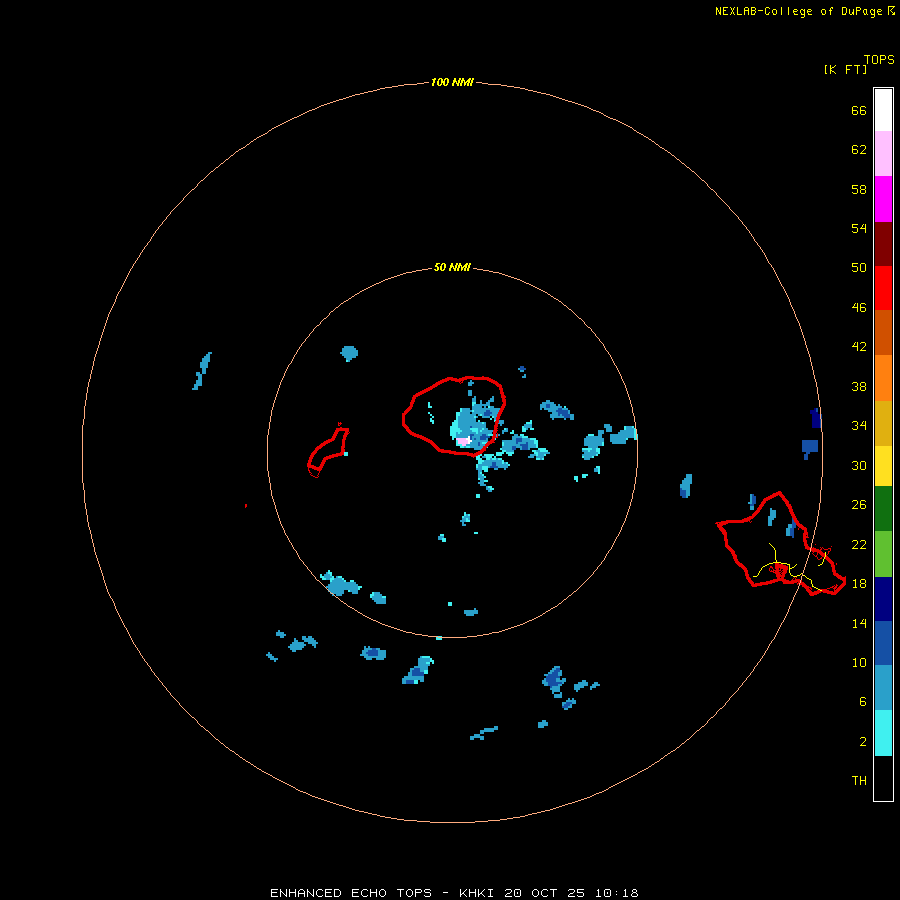Choose the orange 42 kft legend swatch

coord(883,378)
